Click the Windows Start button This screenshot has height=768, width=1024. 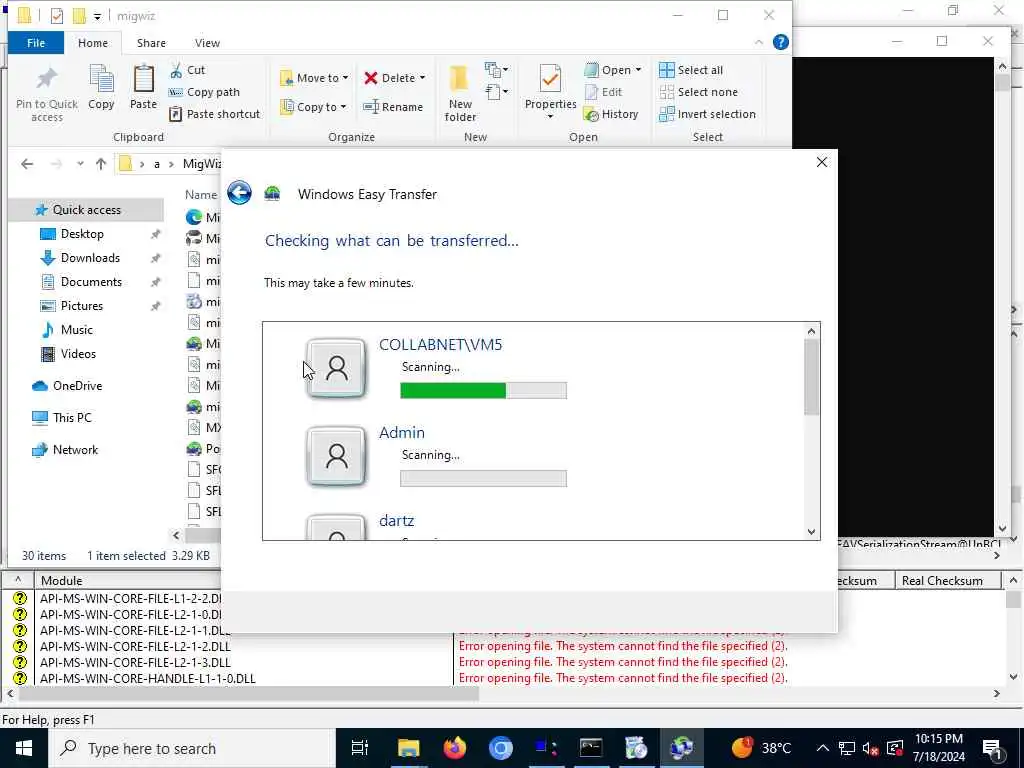[24, 748]
